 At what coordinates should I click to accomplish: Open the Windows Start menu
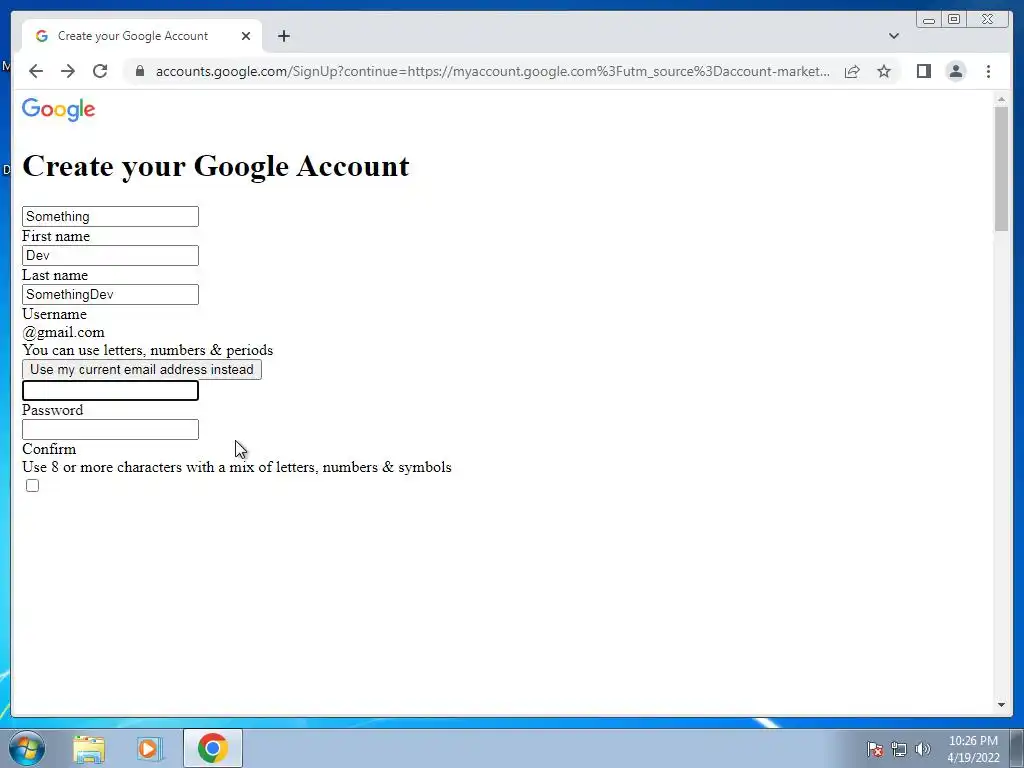pos(27,748)
